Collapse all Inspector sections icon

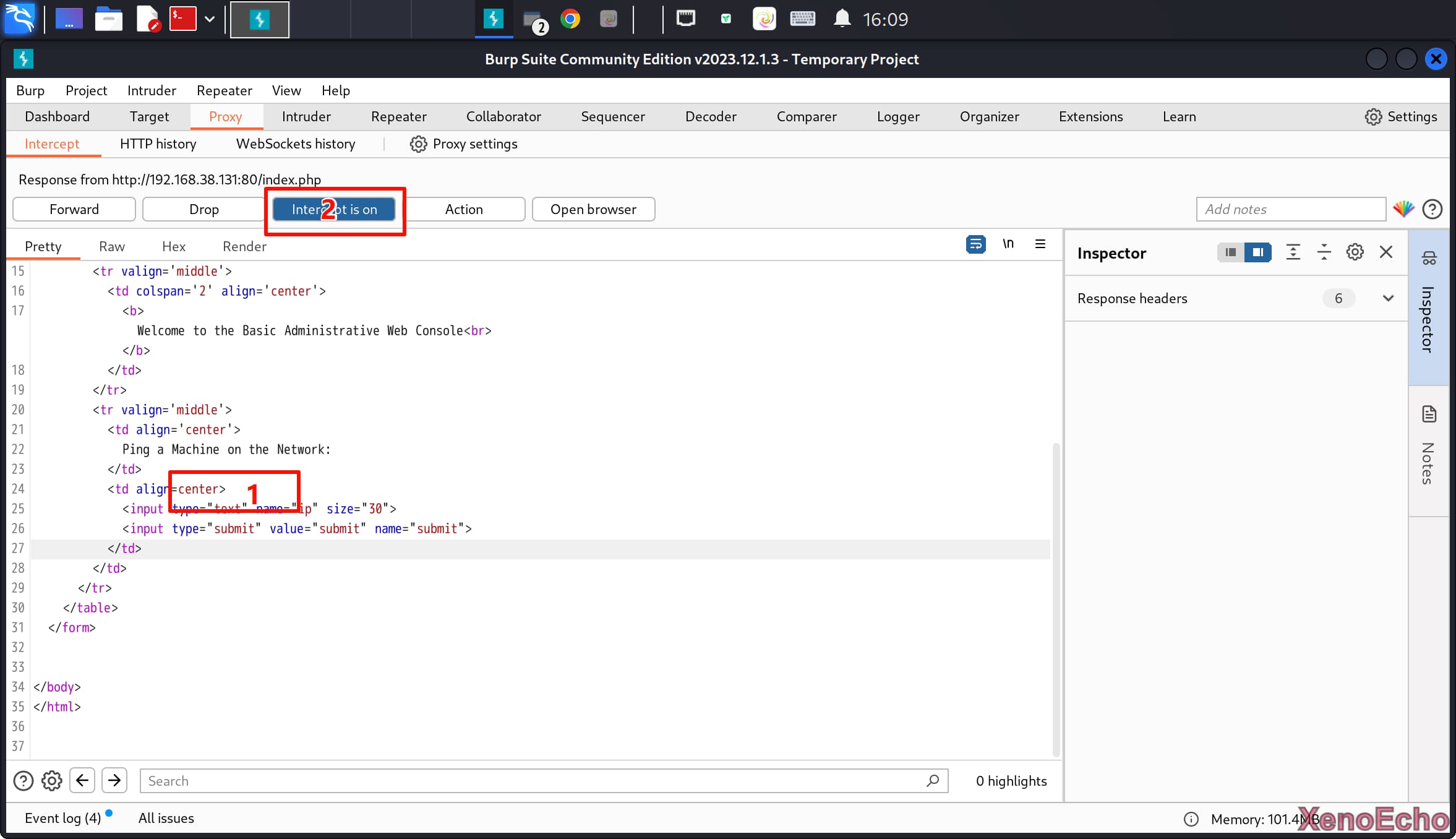pyautogui.click(x=1324, y=252)
